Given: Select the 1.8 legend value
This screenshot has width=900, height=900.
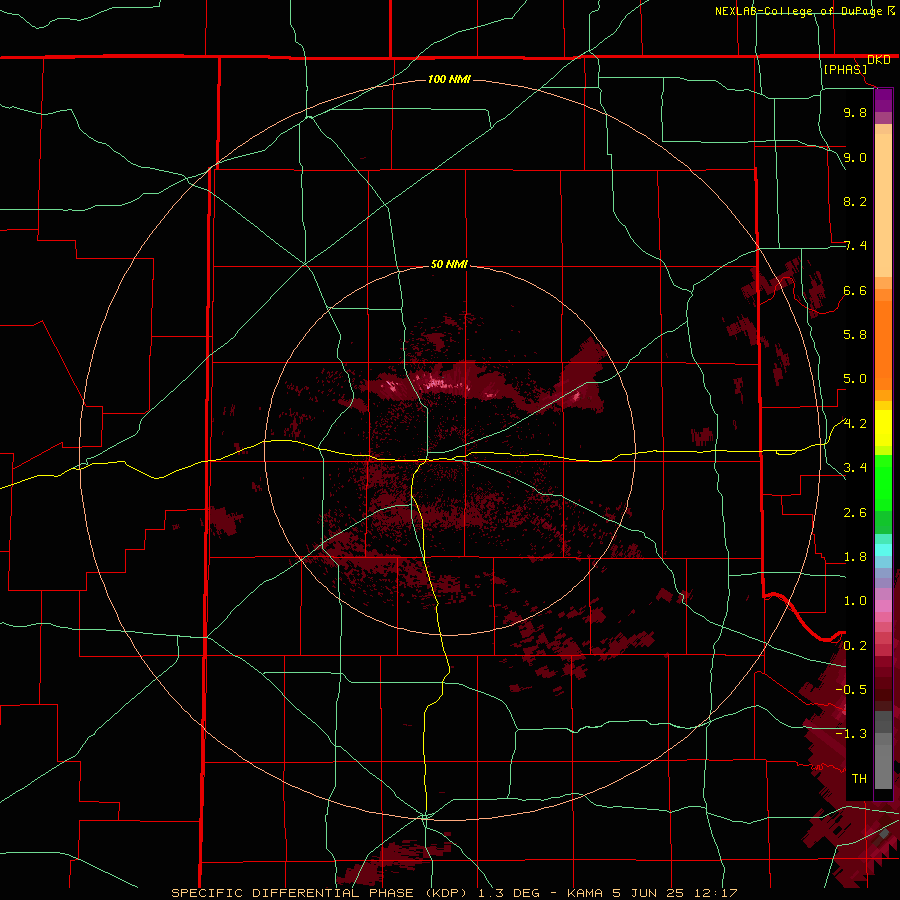Looking at the screenshot, I should (x=855, y=557).
